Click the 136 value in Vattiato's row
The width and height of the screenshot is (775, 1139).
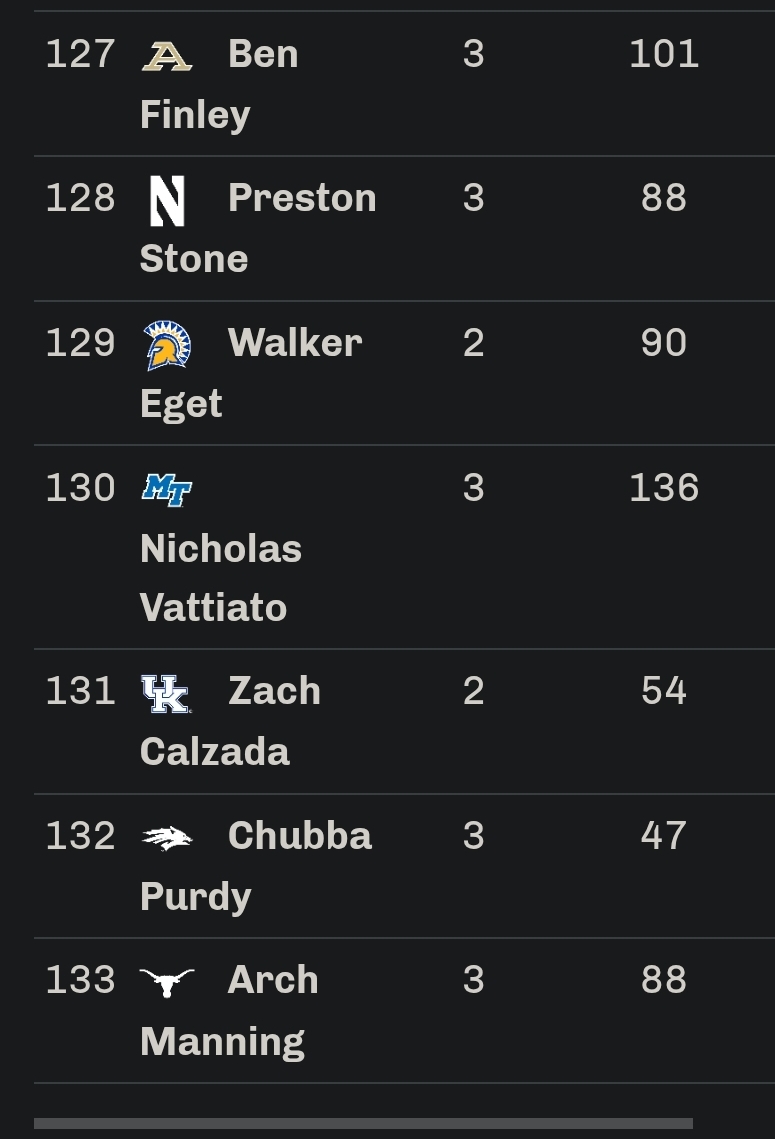(664, 487)
